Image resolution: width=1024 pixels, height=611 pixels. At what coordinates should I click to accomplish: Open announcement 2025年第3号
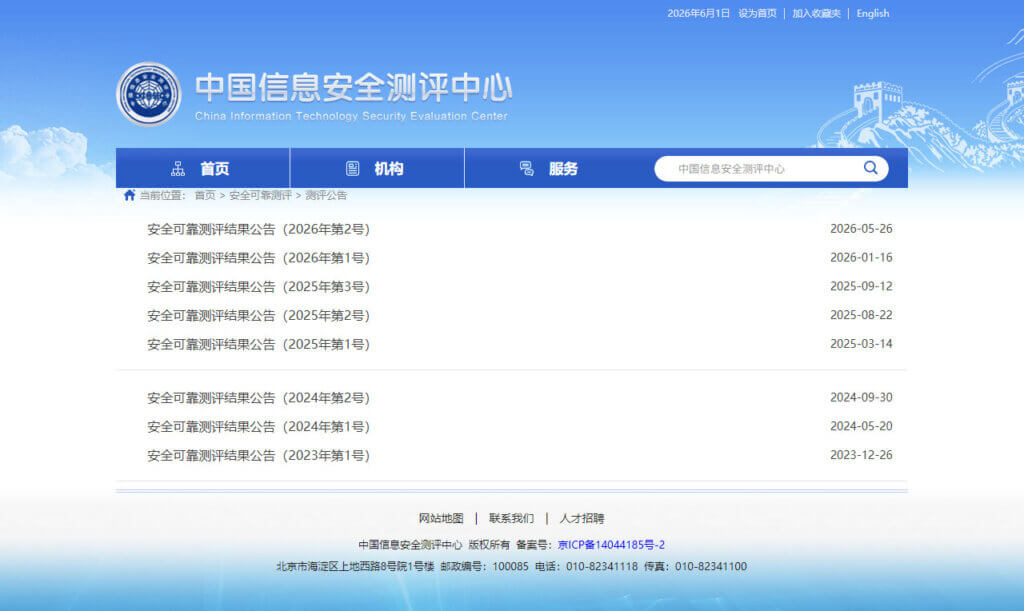click(259, 287)
